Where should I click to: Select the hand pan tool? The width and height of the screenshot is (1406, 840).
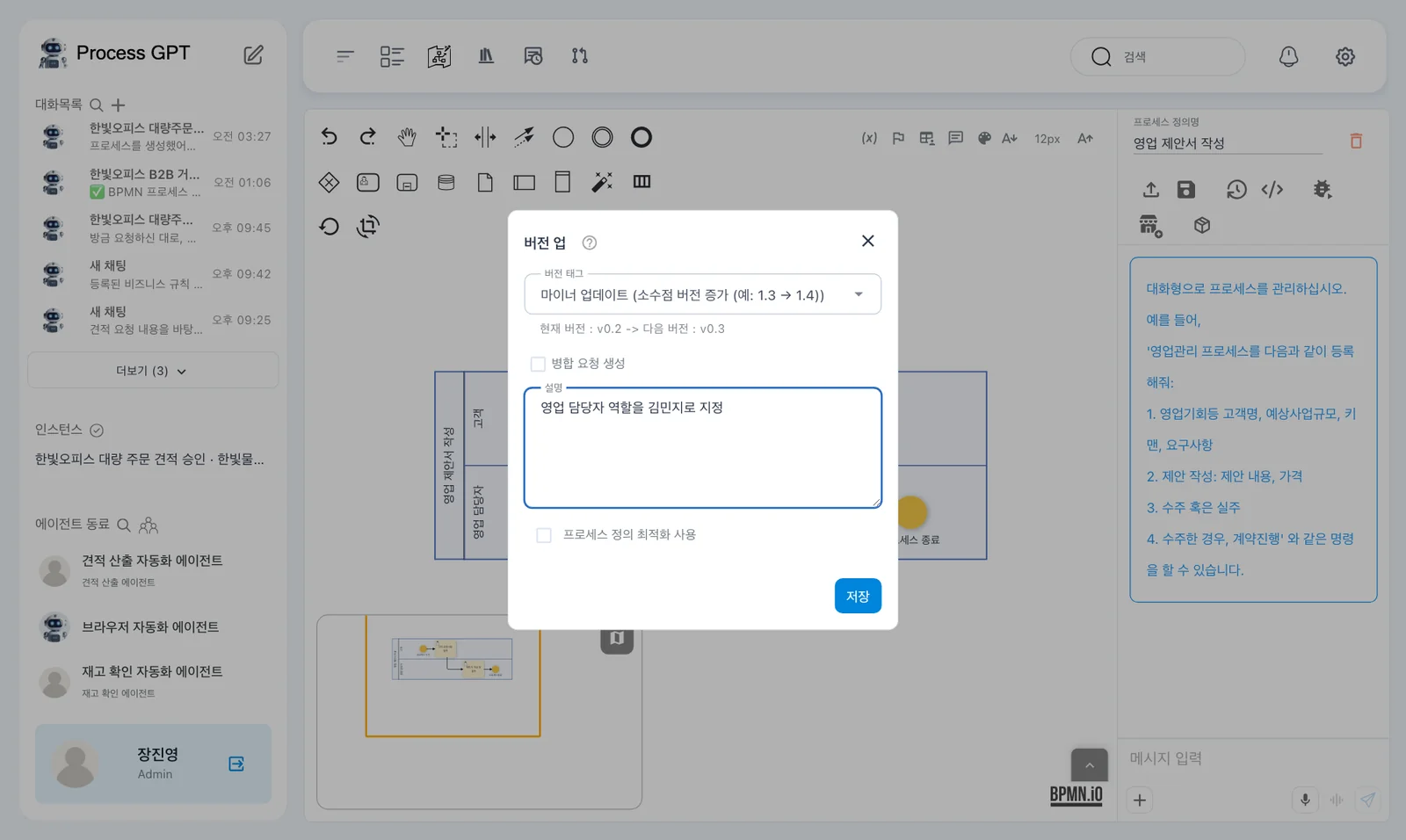407,137
